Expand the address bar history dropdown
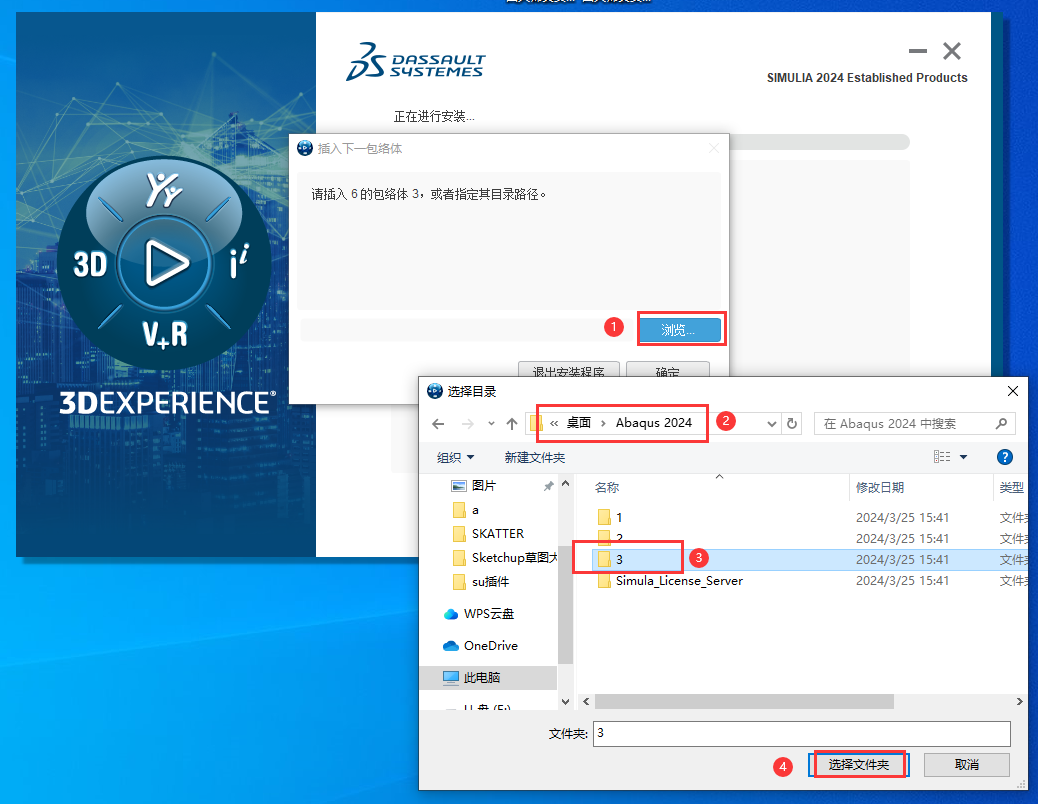The height and width of the screenshot is (804, 1038). point(771,424)
